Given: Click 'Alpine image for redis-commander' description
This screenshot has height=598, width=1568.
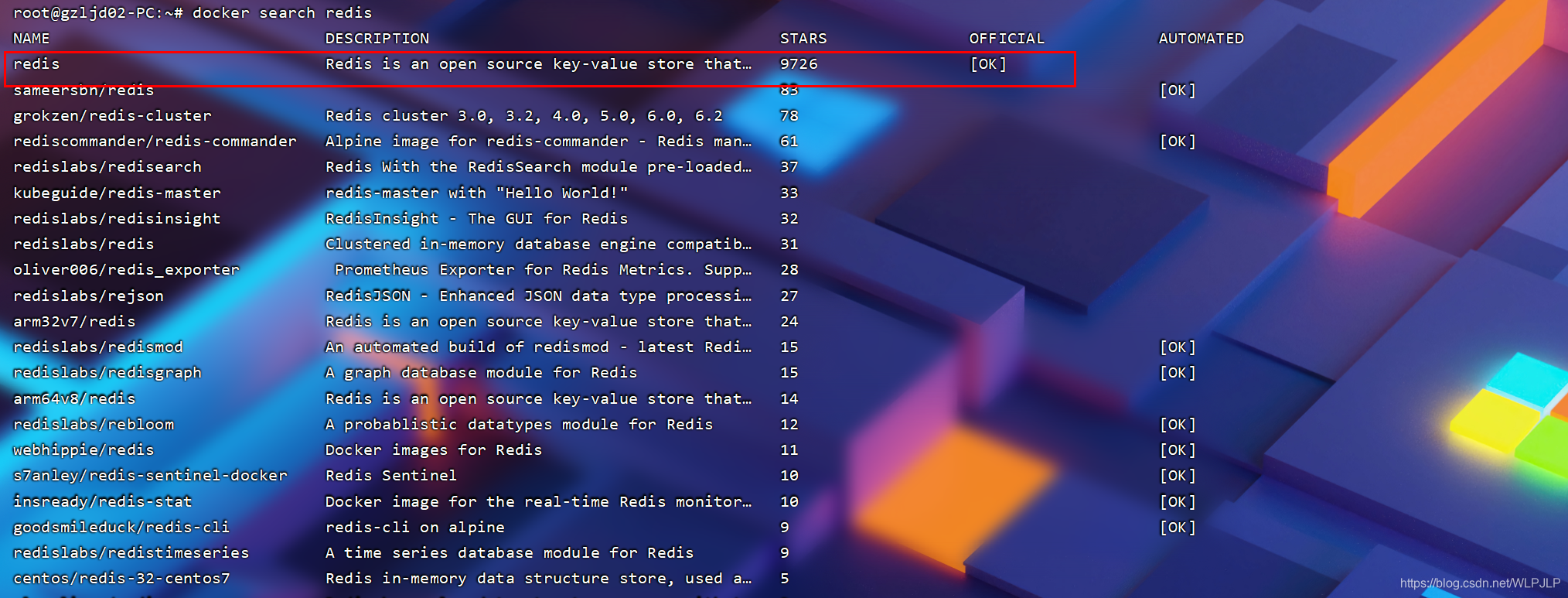Looking at the screenshot, I should click(538, 142).
